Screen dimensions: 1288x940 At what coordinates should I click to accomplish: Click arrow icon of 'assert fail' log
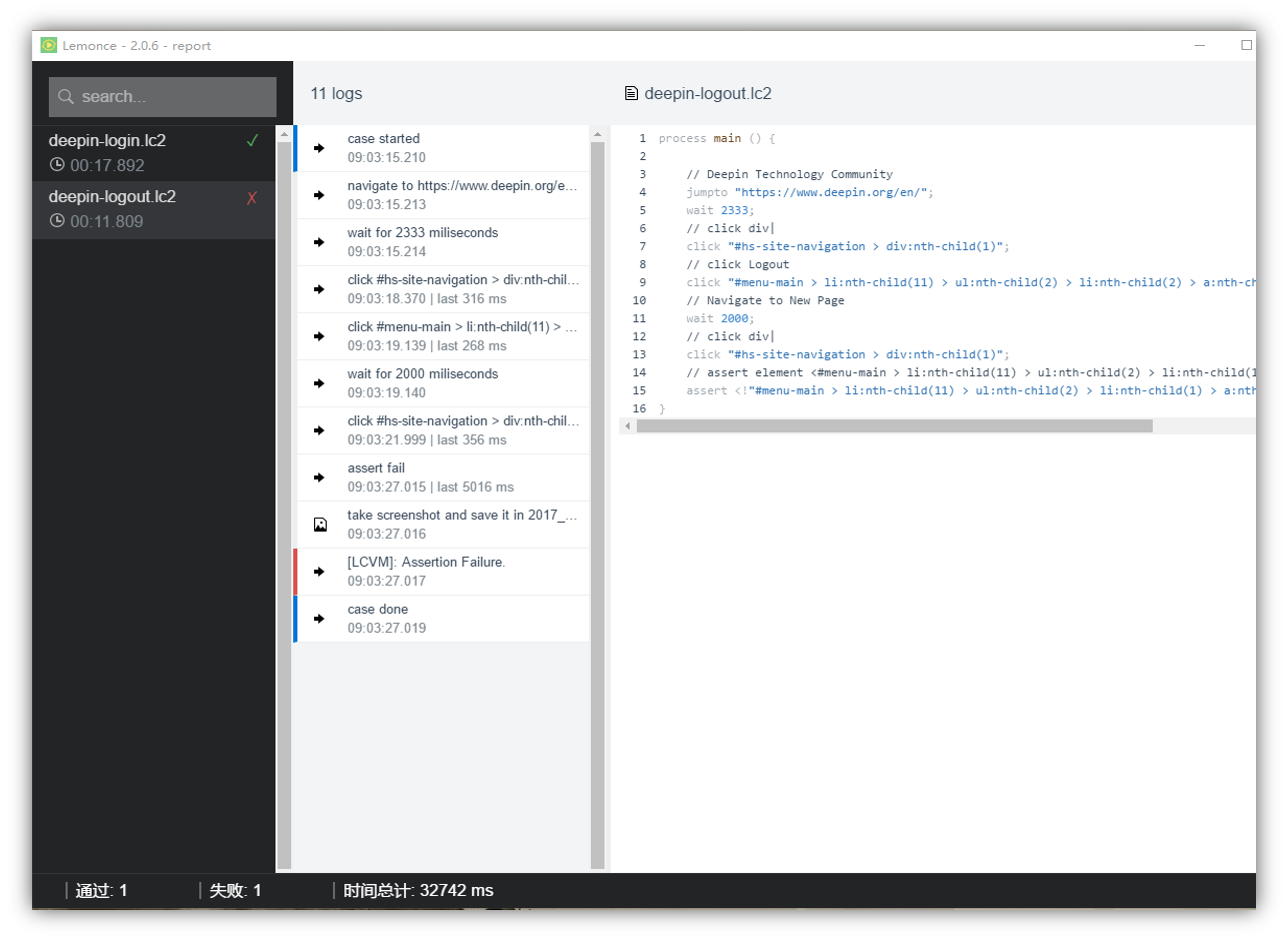(320, 477)
